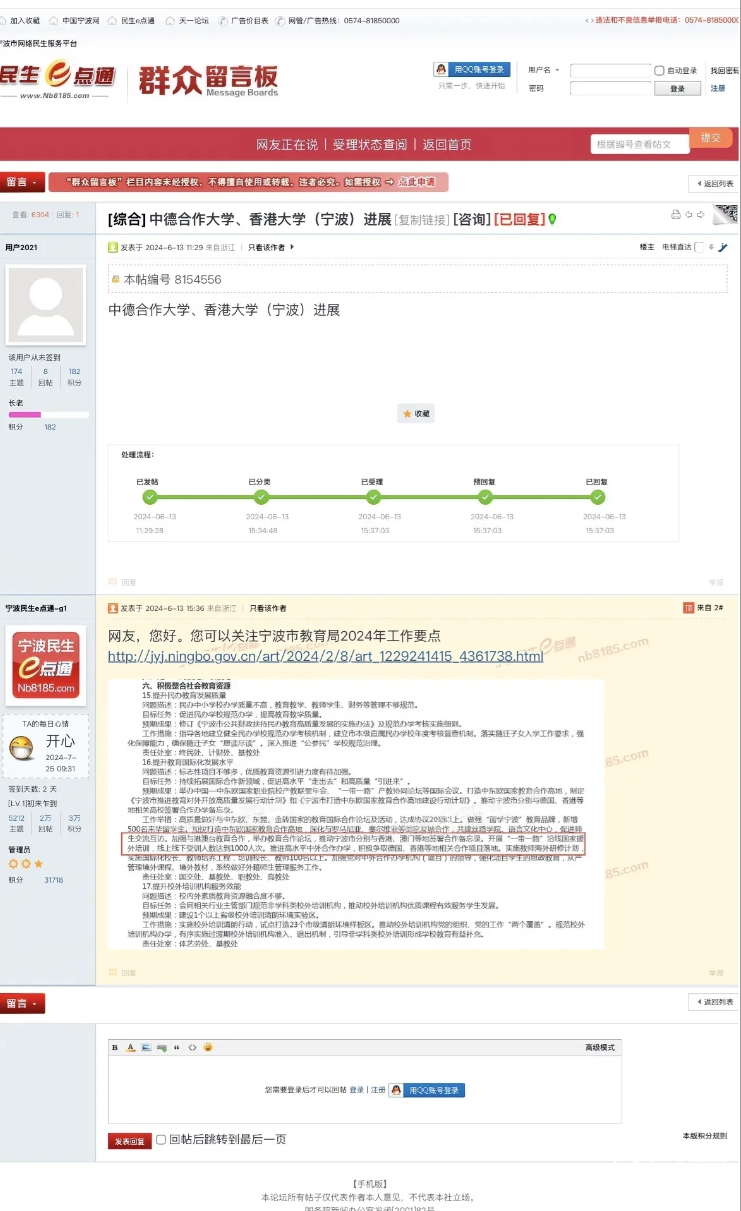Click the 民生e点通 site logo
The width and height of the screenshot is (741, 1211).
pos(57,79)
